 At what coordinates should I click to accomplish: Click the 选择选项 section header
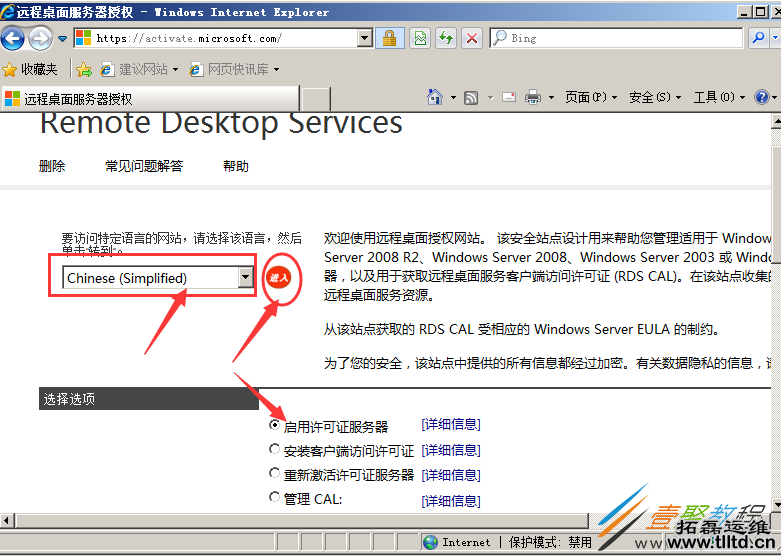(148, 399)
